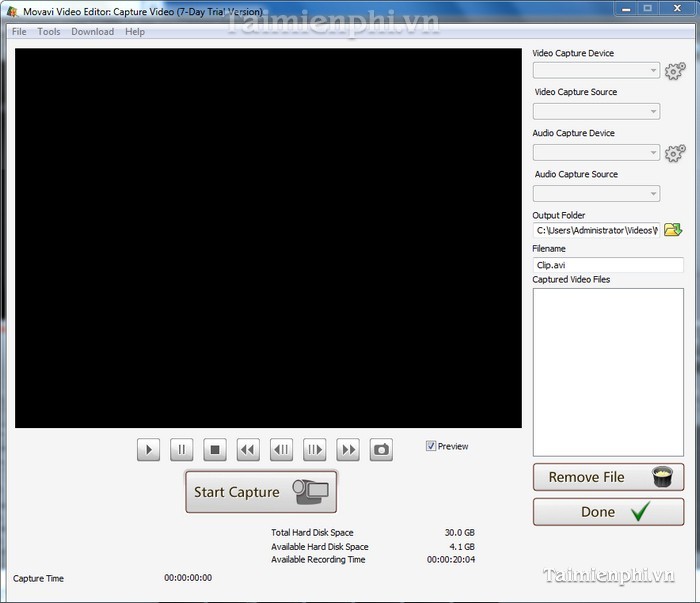
Task: Click the 00:00:00:00 capture time value
Action: pyautogui.click(x=188, y=578)
